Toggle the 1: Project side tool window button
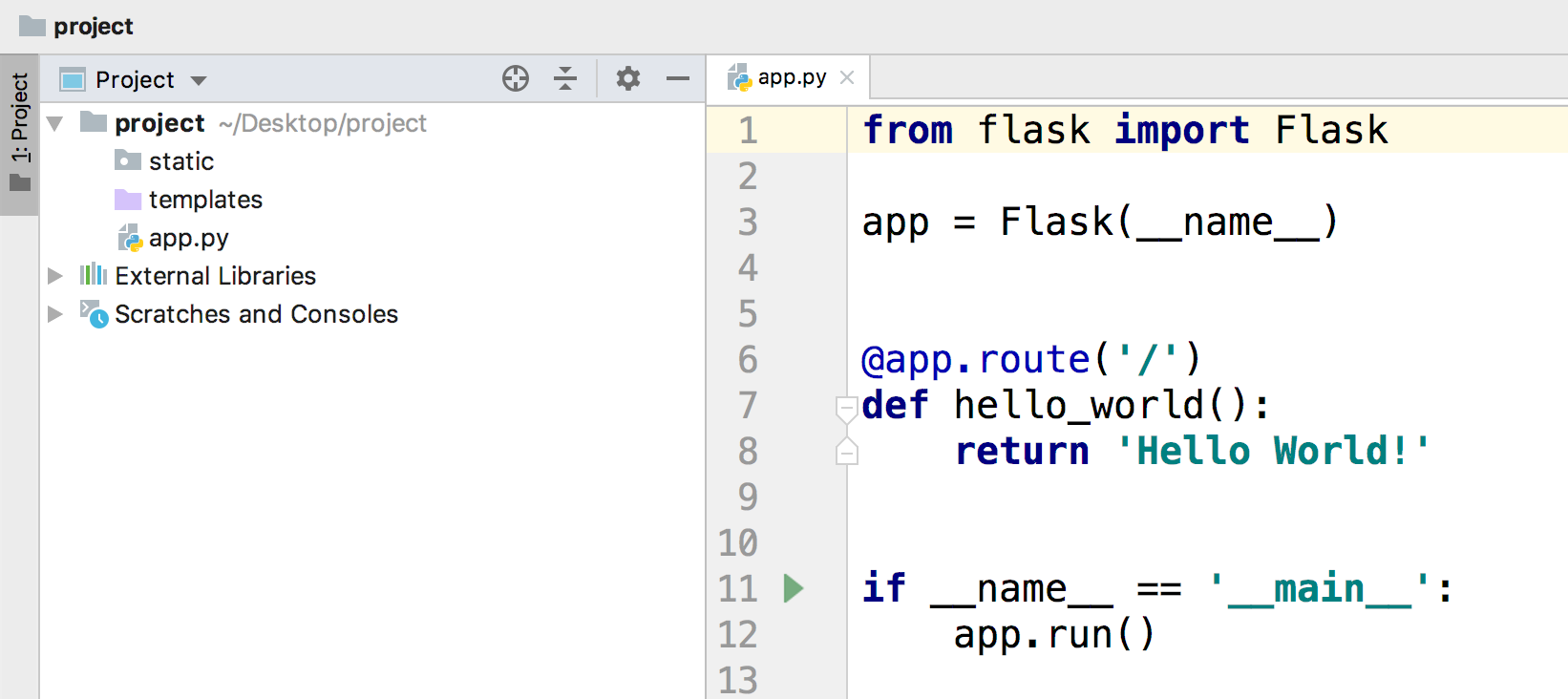Image resolution: width=1568 pixels, height=699 pixels. point(19,134)
